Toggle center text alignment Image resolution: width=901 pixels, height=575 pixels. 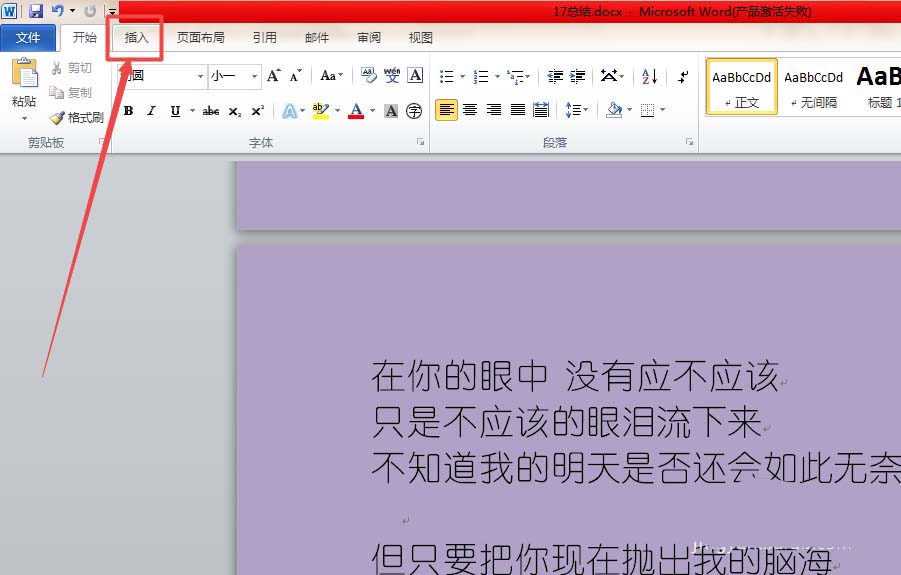[470, 110]
